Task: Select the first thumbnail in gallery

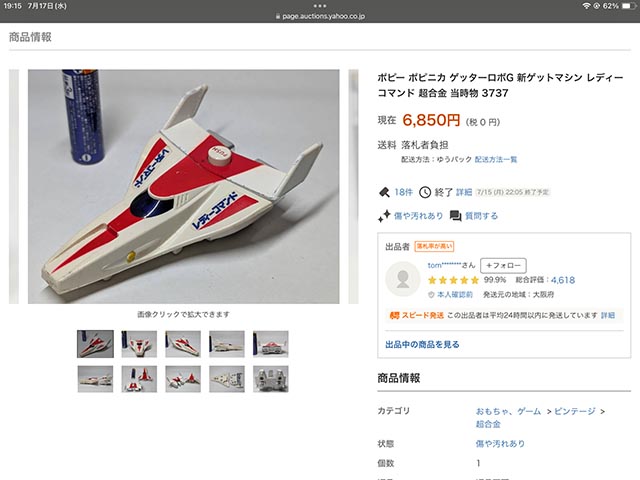Action: coord(96,344)
